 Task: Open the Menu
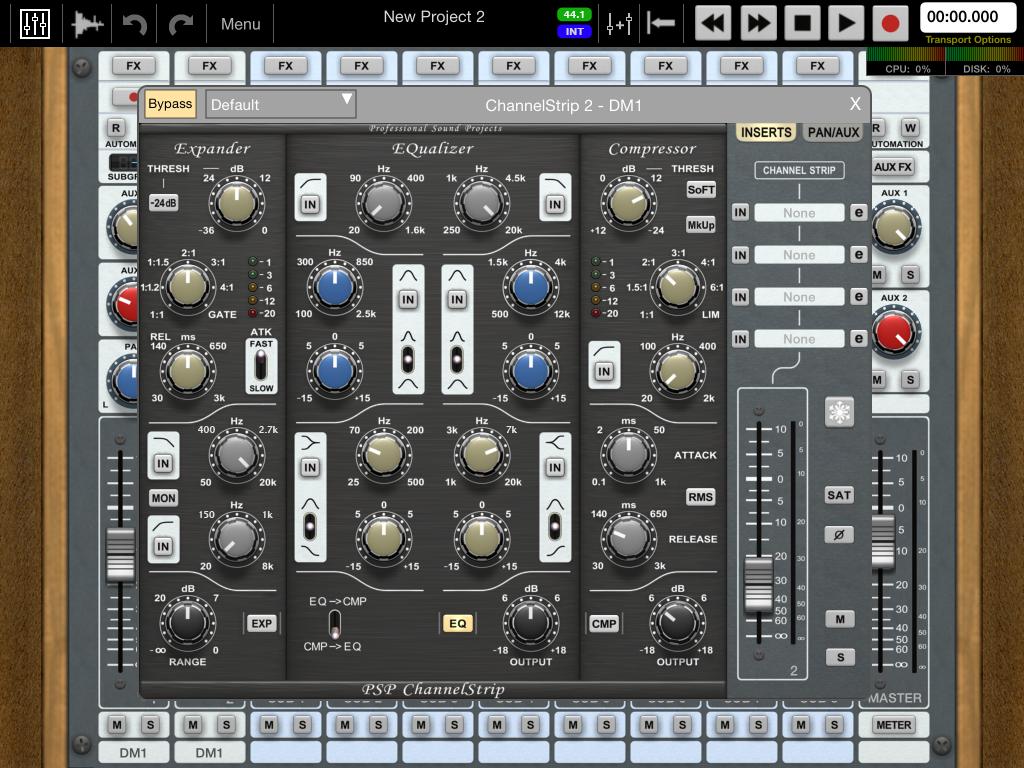click(x=240, y=24)
